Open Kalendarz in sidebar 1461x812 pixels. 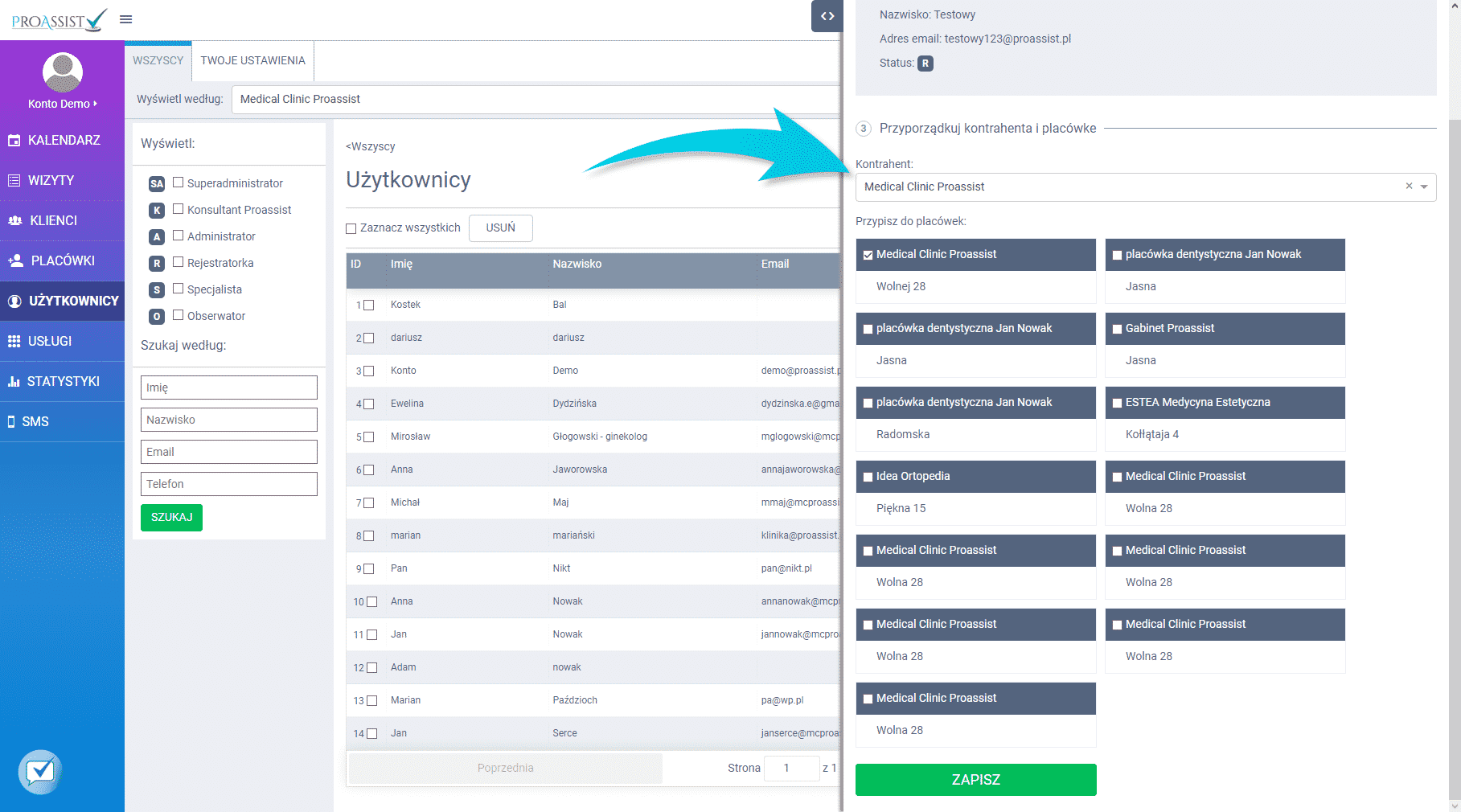pos(62,140)
